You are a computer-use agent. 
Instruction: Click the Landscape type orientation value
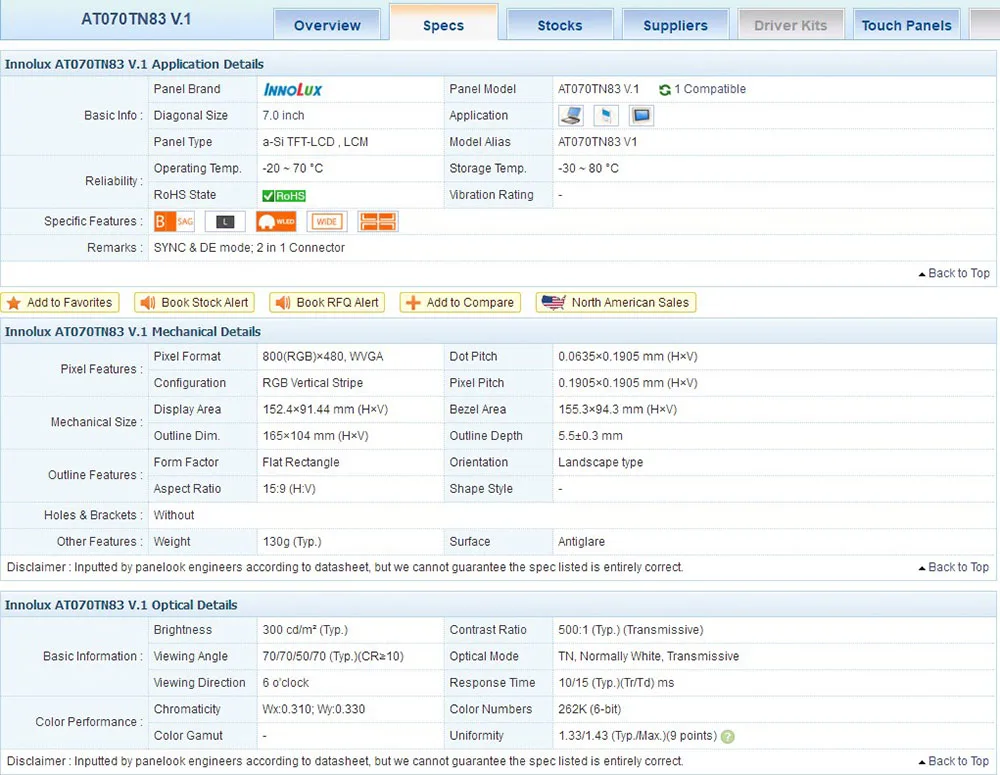(x=601, y=462)
